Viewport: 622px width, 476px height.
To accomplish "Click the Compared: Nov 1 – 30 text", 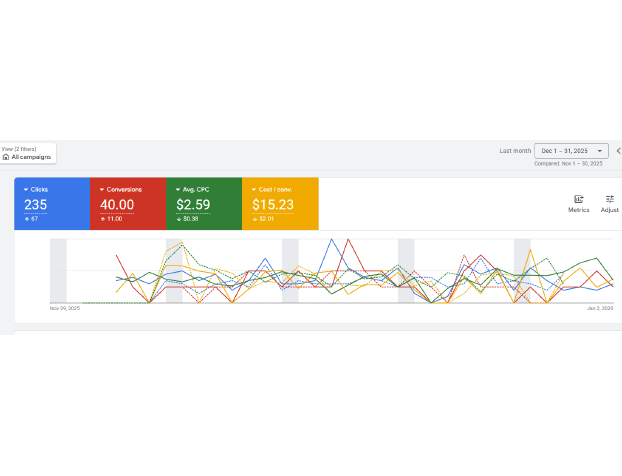I will point(568,163).
